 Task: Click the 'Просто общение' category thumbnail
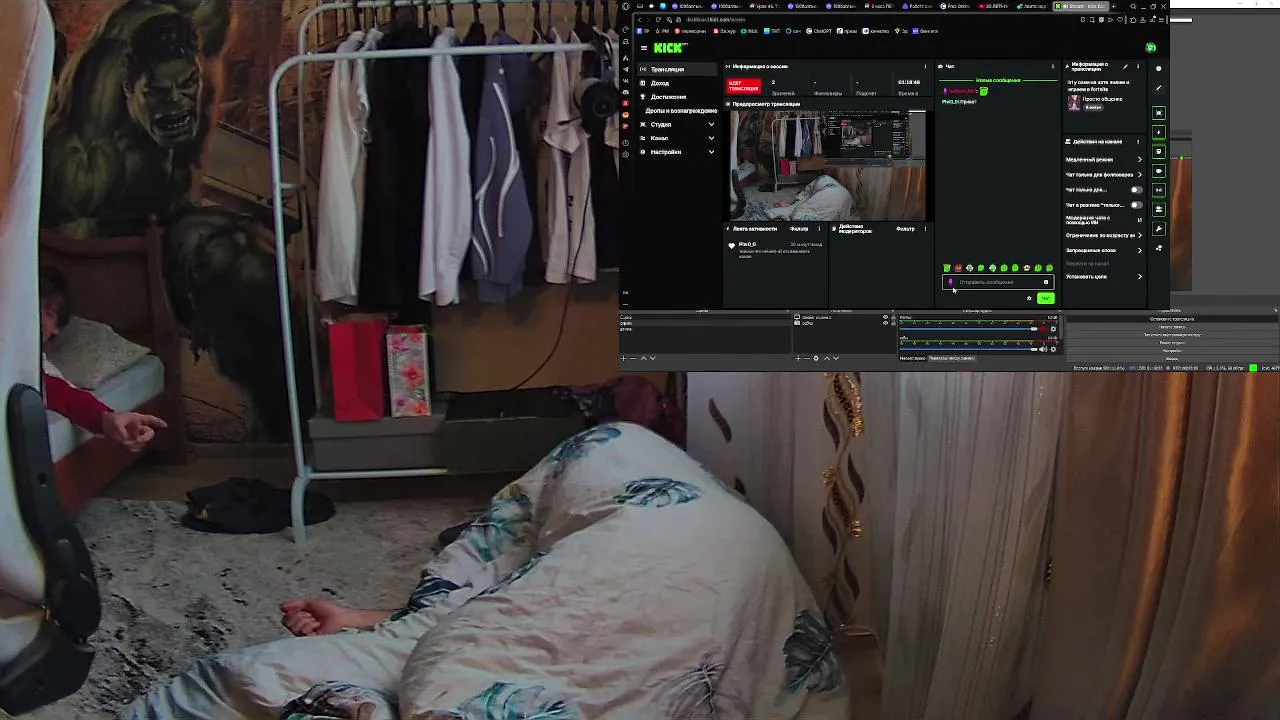1074,102
